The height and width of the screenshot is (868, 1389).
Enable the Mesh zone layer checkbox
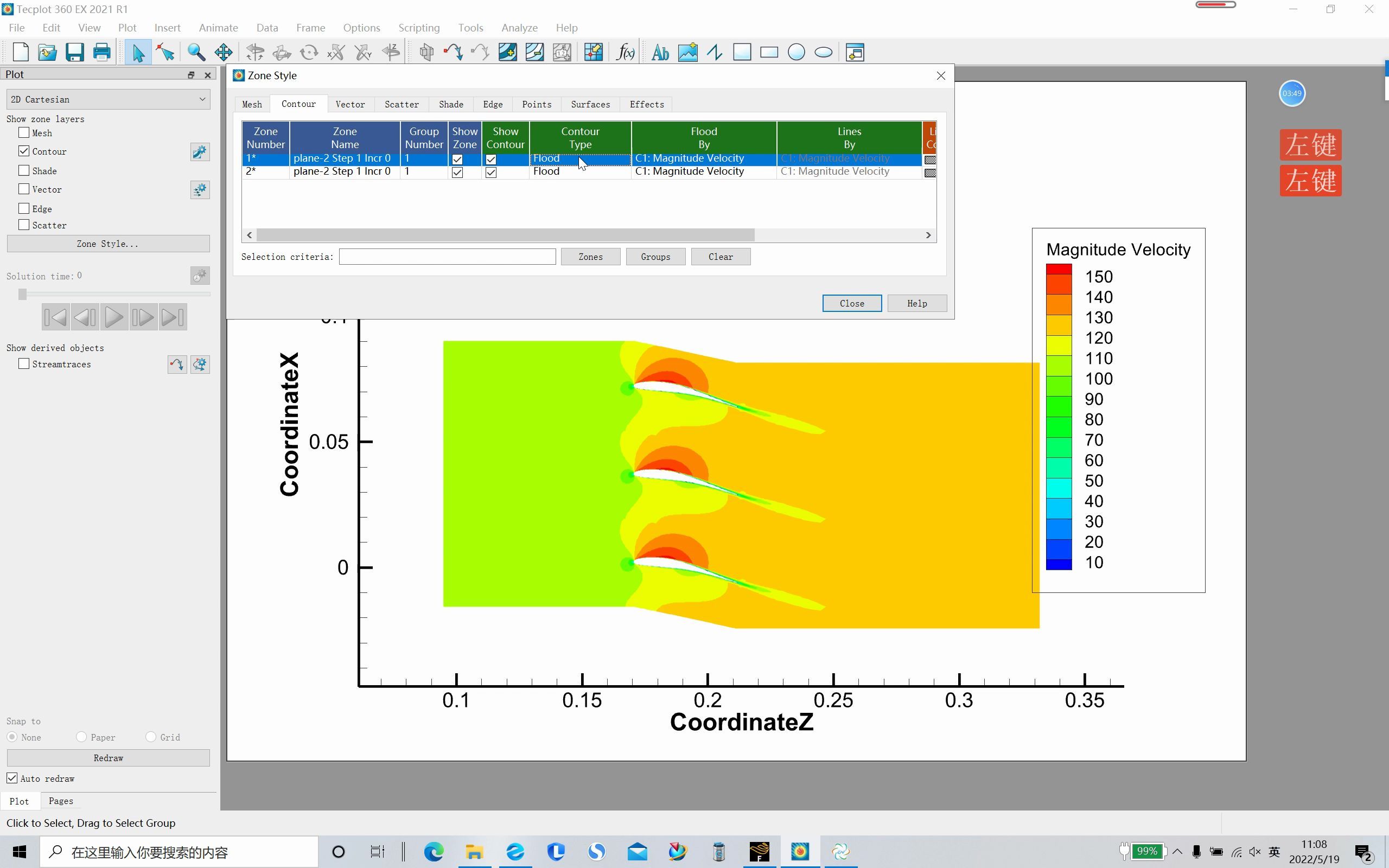coord(23,132)
